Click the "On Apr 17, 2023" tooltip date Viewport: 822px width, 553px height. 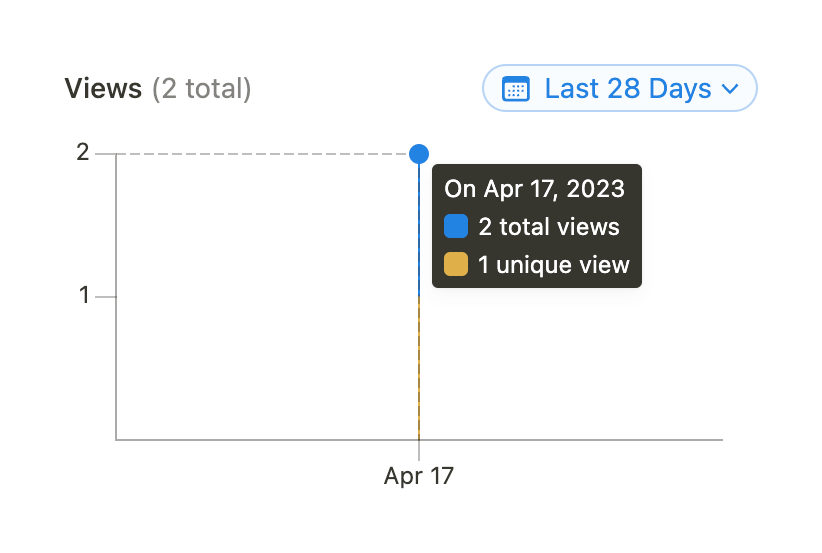click(x=534, y=189)
